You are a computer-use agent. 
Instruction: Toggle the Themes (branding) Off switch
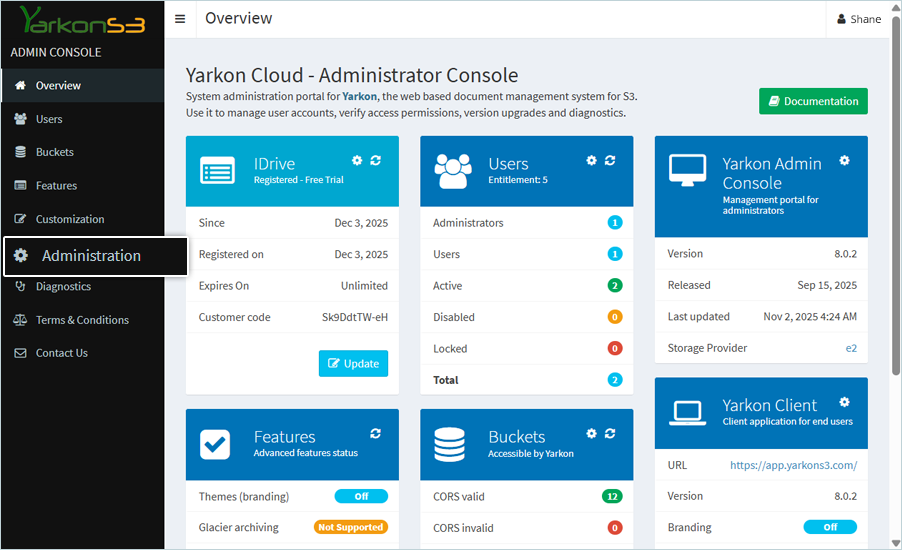(361, 496)
